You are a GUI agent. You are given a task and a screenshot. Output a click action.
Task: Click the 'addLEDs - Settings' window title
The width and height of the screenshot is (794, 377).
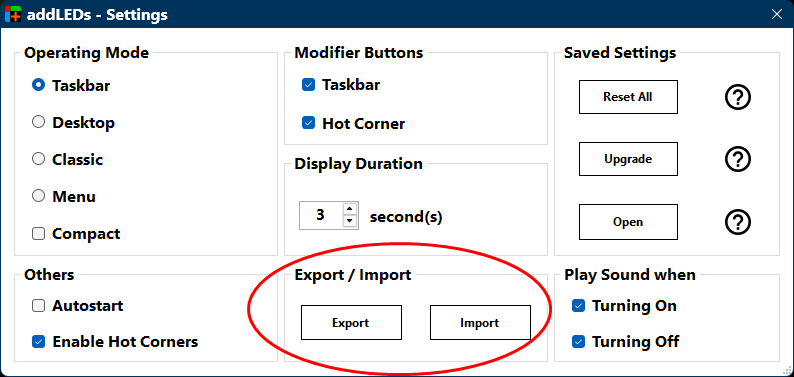[97, 15]
